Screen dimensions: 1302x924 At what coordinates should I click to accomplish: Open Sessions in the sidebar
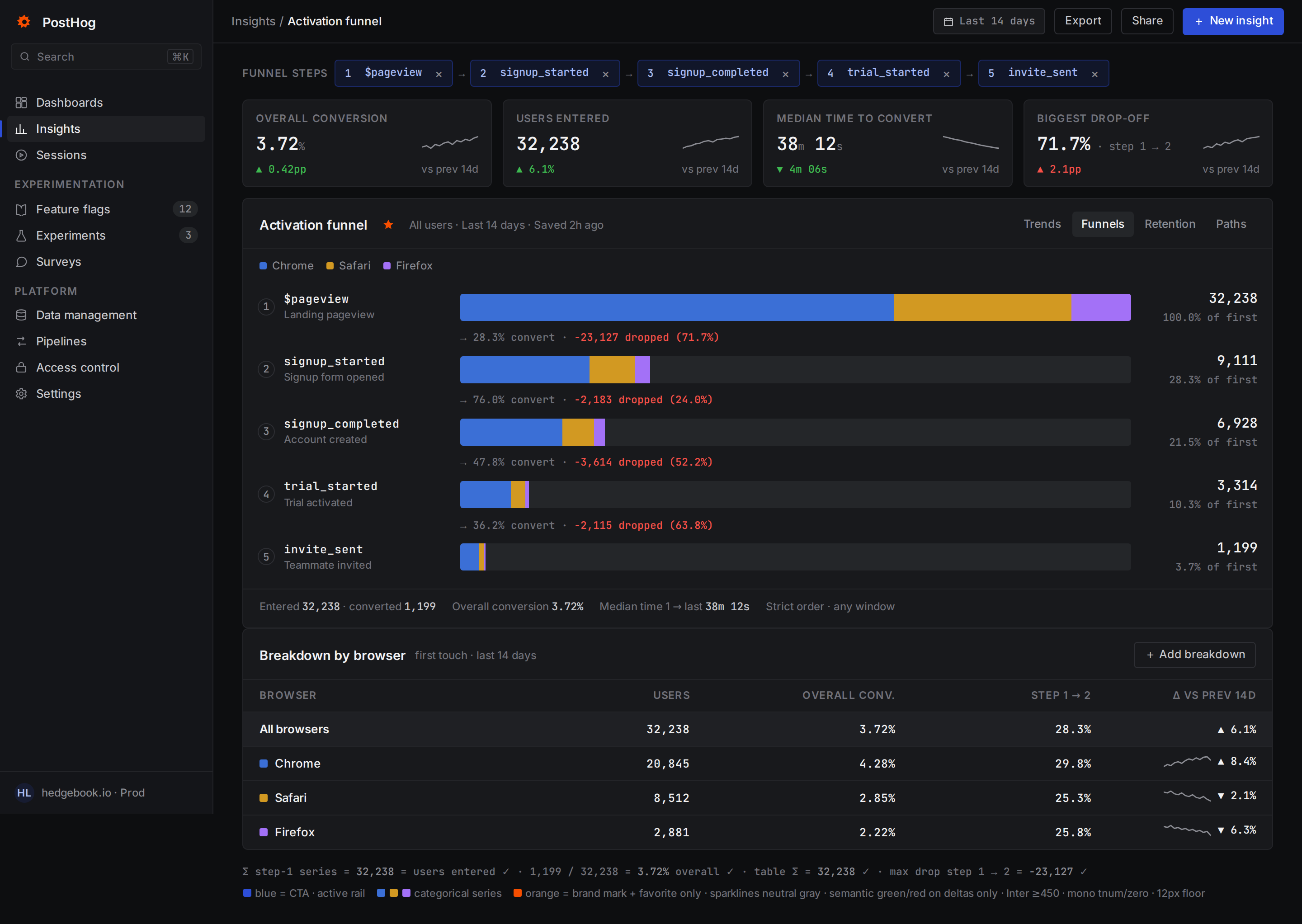pyautogui.click(x=106, y=155)
